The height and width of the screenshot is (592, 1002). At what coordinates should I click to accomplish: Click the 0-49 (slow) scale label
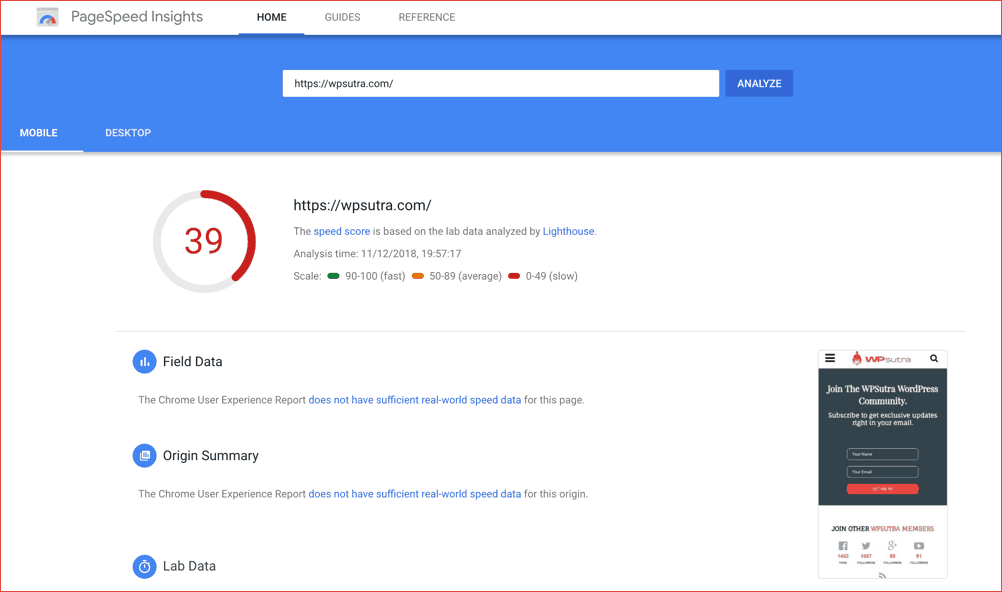click(x=551, y=276)
